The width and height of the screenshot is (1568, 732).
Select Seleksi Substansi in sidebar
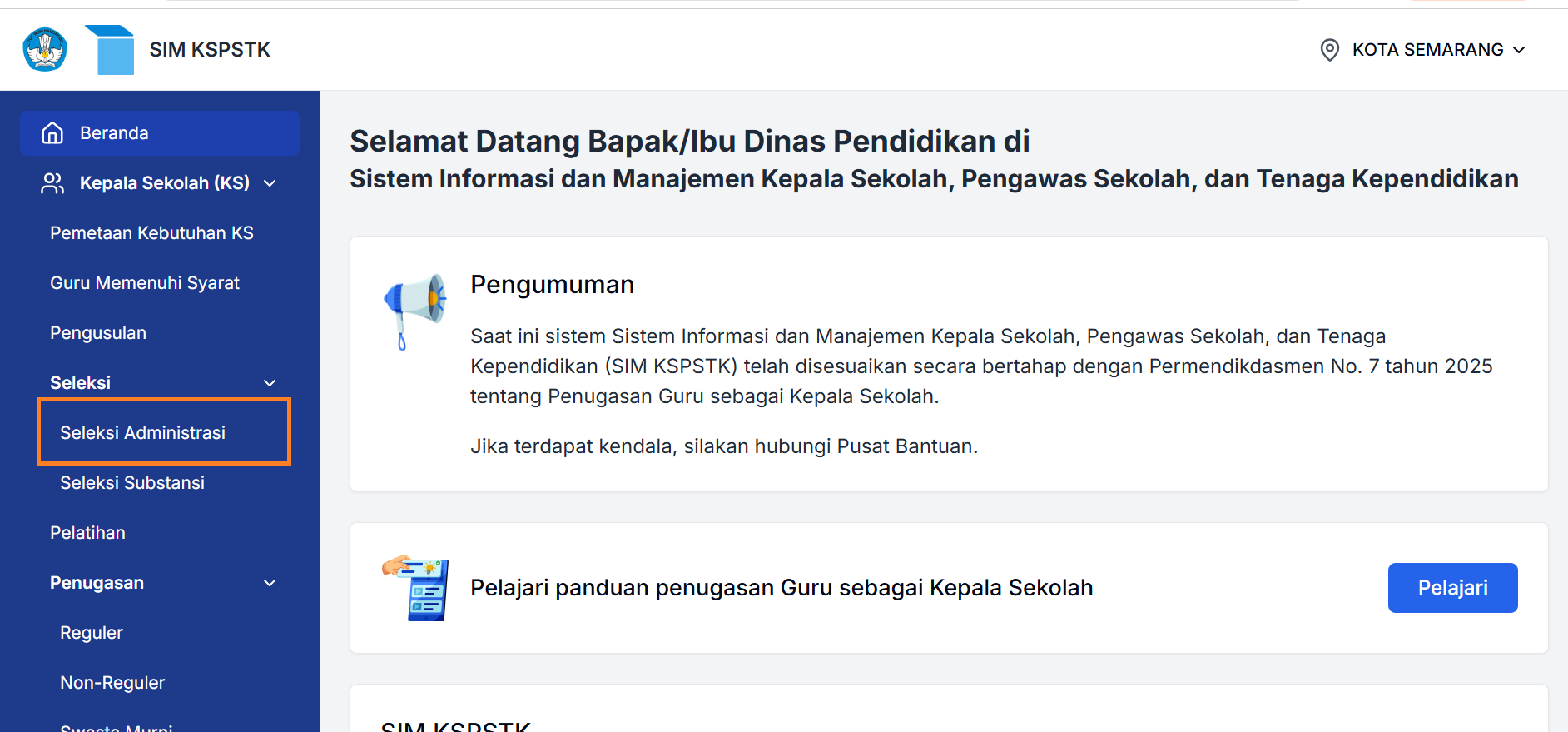click(132, 483)
